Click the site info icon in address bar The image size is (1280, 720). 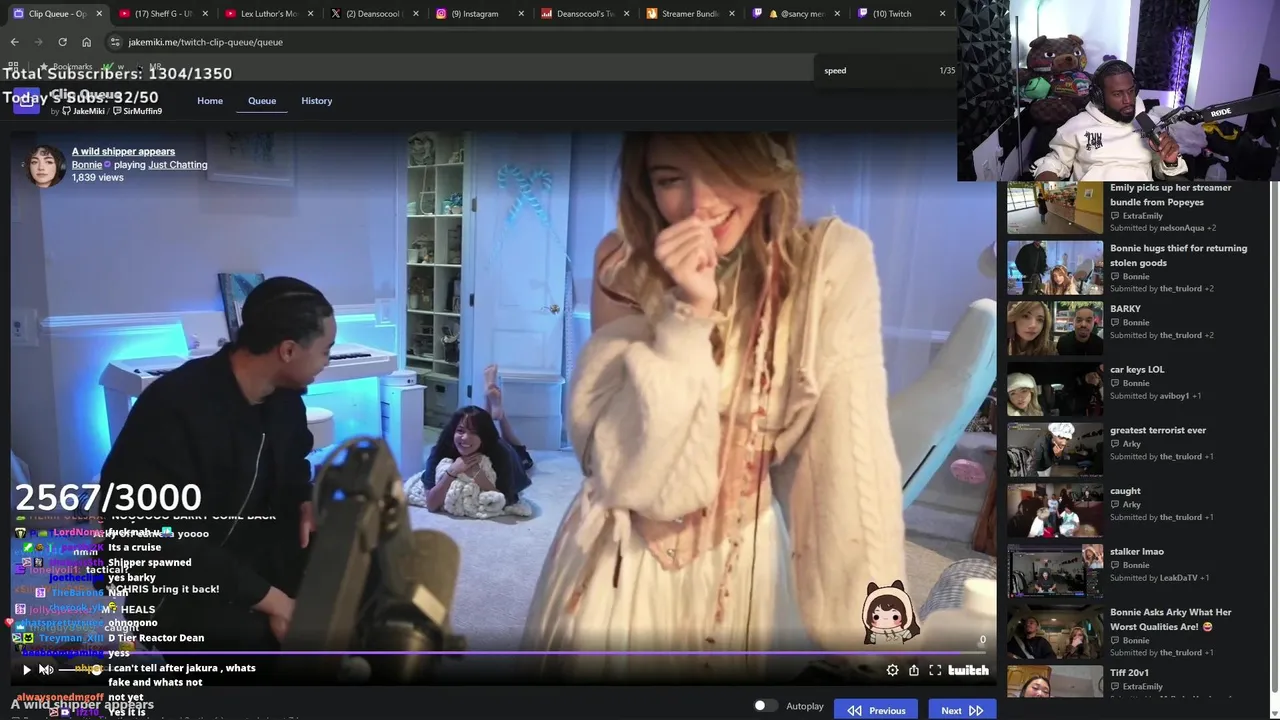tap(115, 42)
